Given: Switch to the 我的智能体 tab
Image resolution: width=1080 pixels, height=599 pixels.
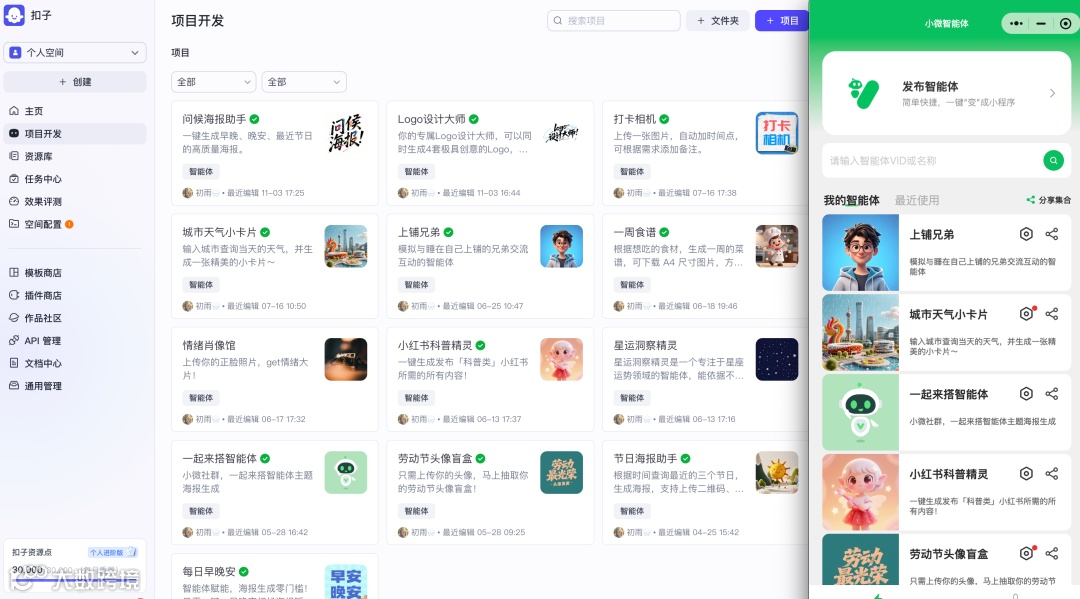Looking at the screenshot, I should [x=851, y=200].
